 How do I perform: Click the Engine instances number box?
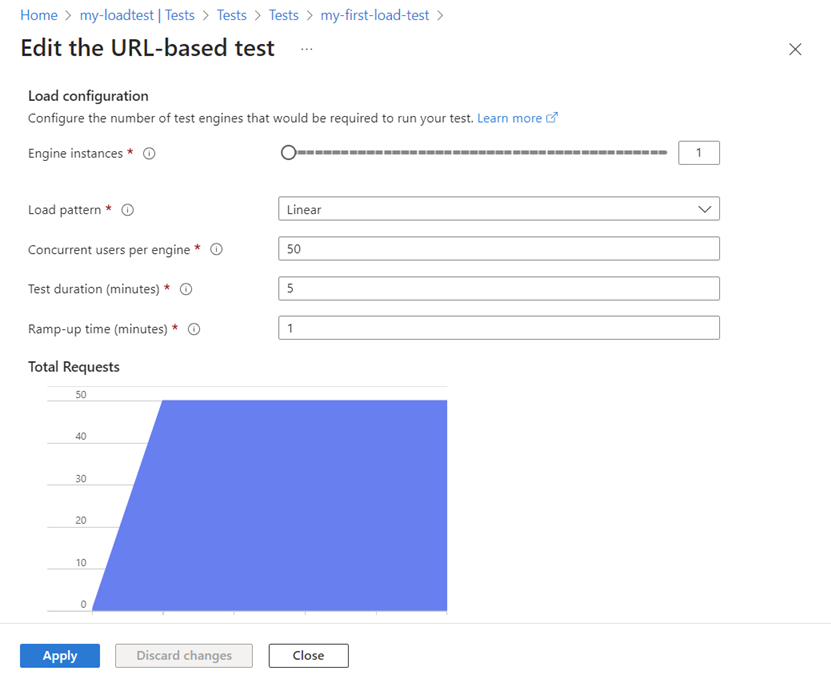point(698,153)
